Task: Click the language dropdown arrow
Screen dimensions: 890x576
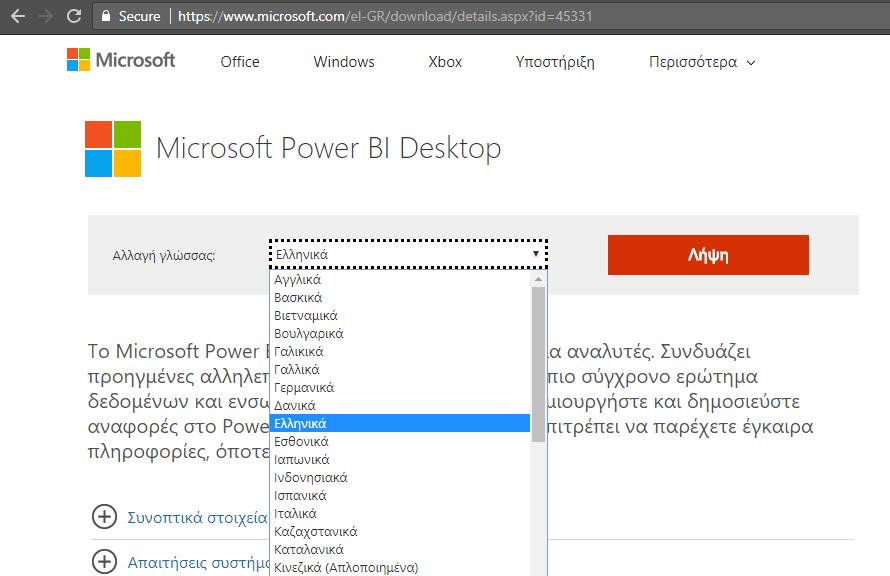Action: click(535, 254)
